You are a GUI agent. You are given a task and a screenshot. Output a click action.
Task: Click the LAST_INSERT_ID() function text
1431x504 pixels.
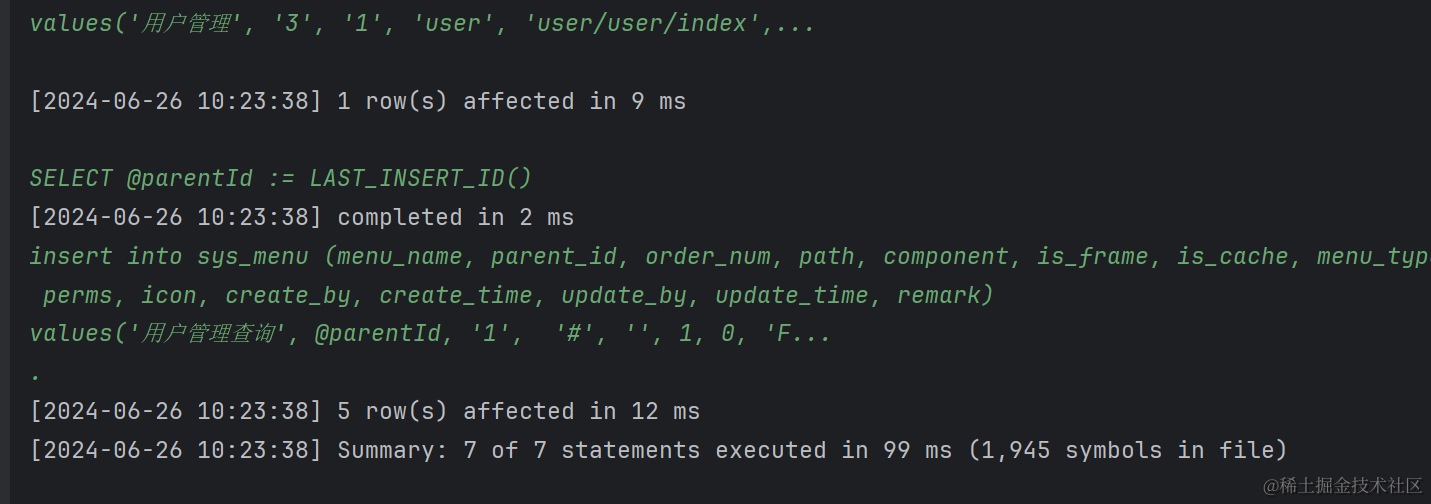(420, 178)
